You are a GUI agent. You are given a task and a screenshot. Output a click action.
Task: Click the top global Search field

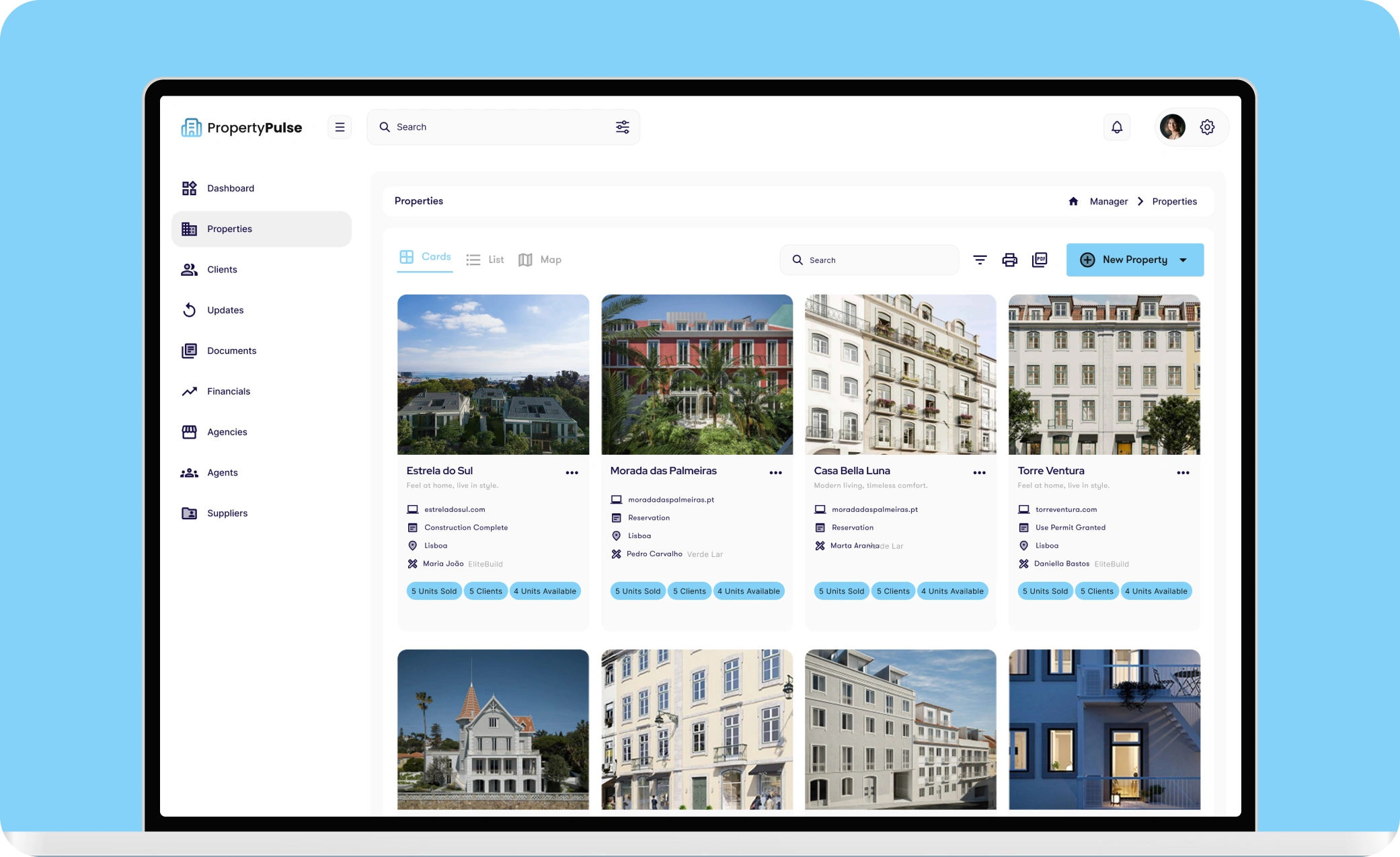pos(504,127)
